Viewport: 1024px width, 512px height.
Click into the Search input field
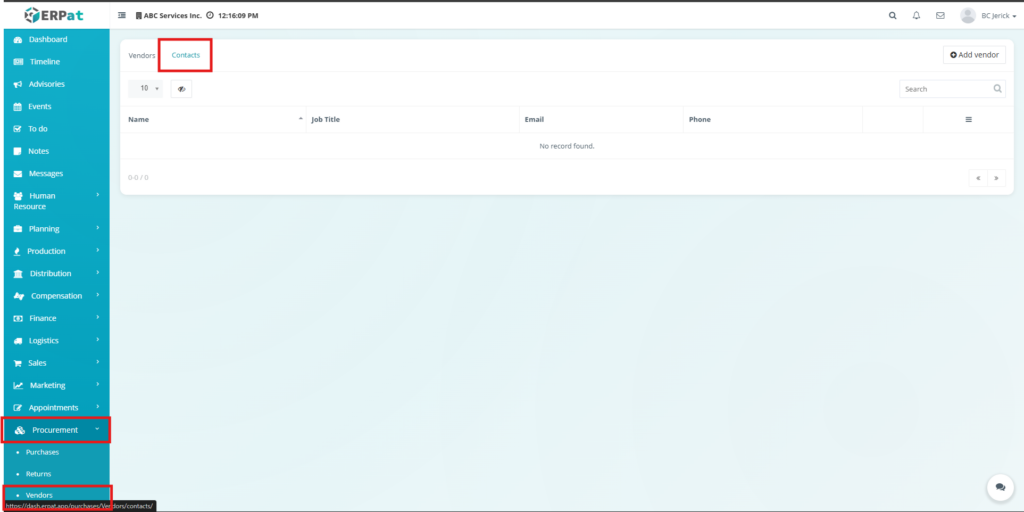click(x=945, y=89)
